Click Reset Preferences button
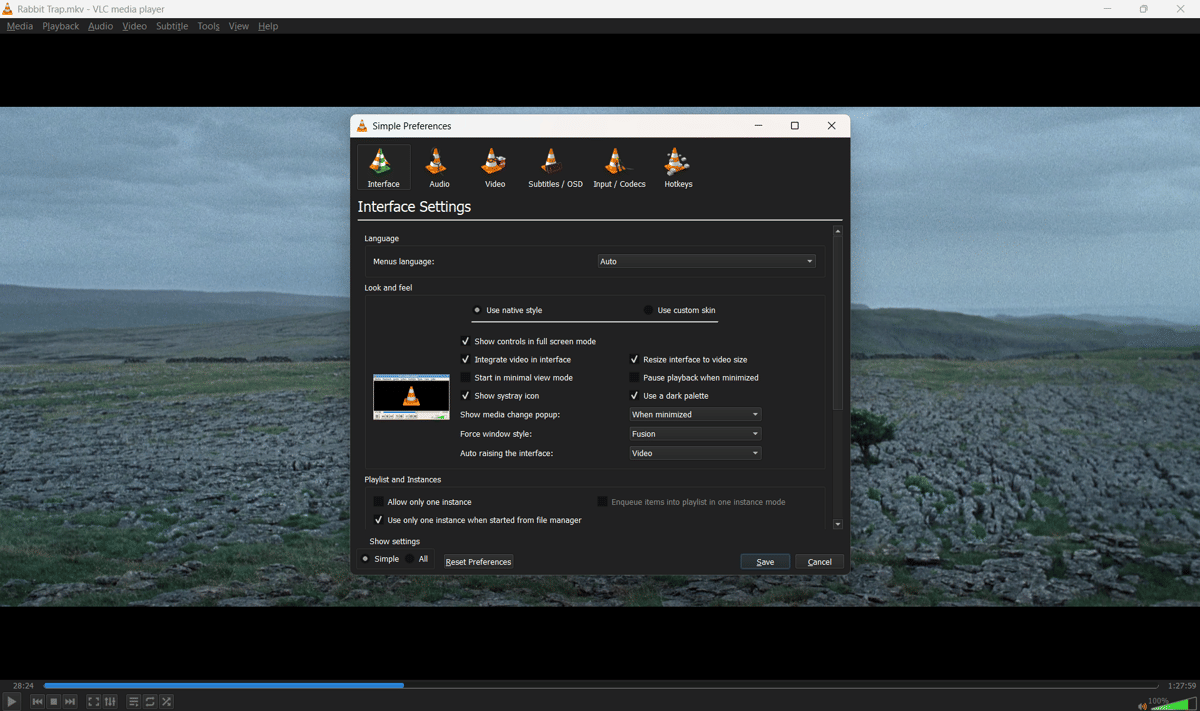This screenshot has width=1200, height=711. pyautogui.click(x=478, y=562)
